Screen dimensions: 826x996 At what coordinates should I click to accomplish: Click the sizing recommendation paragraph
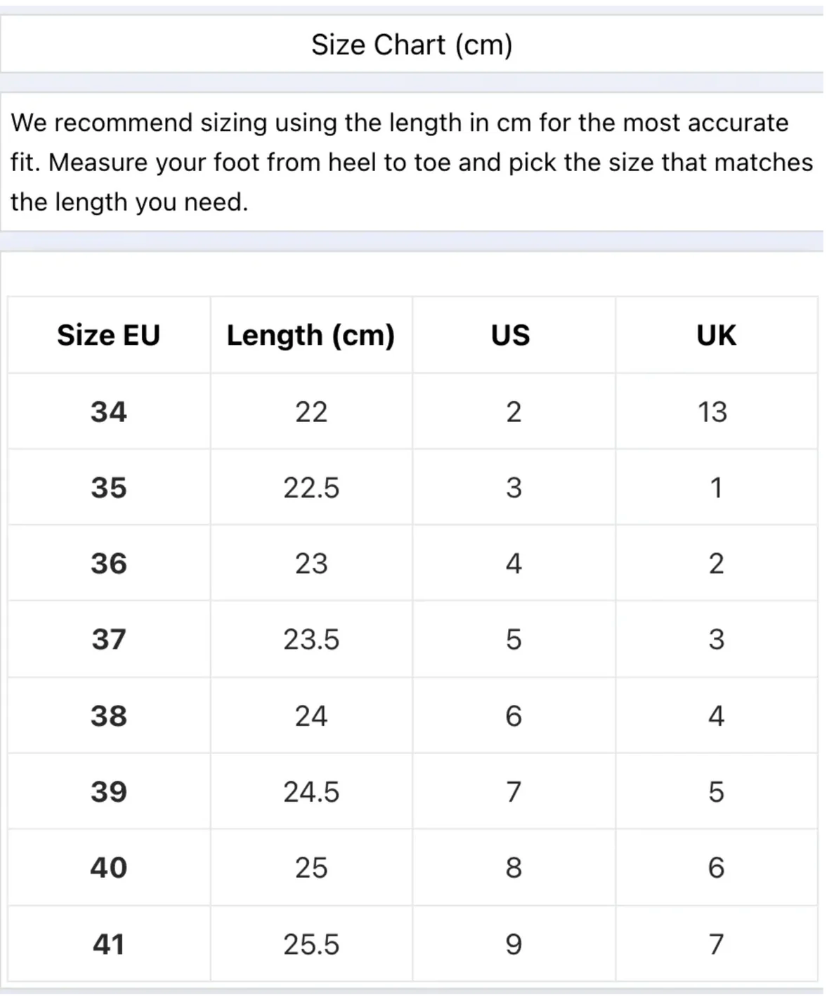pyautogui.click(x=411, y=163)
